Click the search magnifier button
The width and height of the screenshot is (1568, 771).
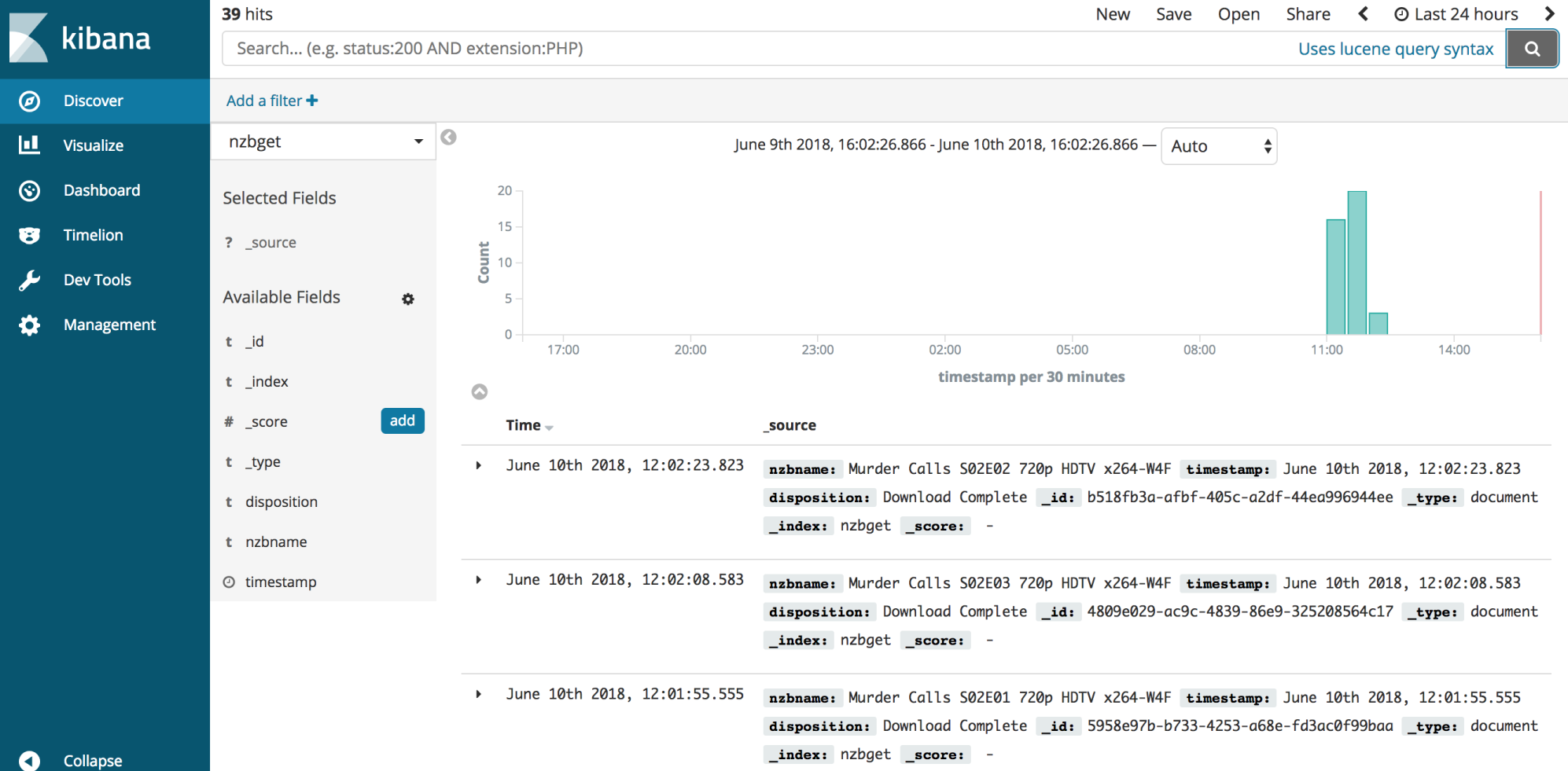(x=1532, y=49)
